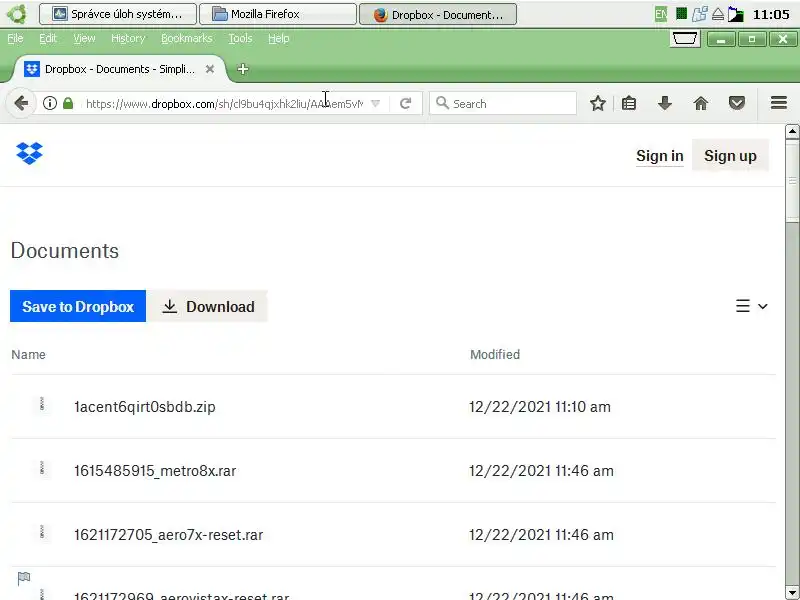Viewport: 800px width, 600px height.
Task: Click the 11:05 clock
Action: point(771,14)
